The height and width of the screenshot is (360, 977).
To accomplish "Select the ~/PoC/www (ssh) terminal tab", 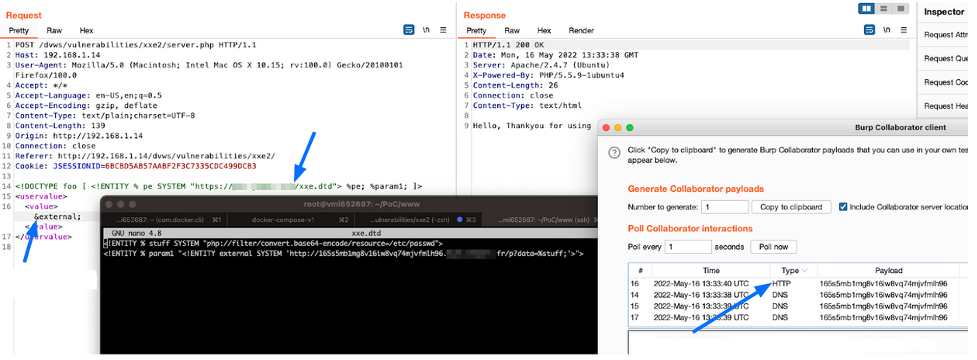I will [x=541, y=220].
